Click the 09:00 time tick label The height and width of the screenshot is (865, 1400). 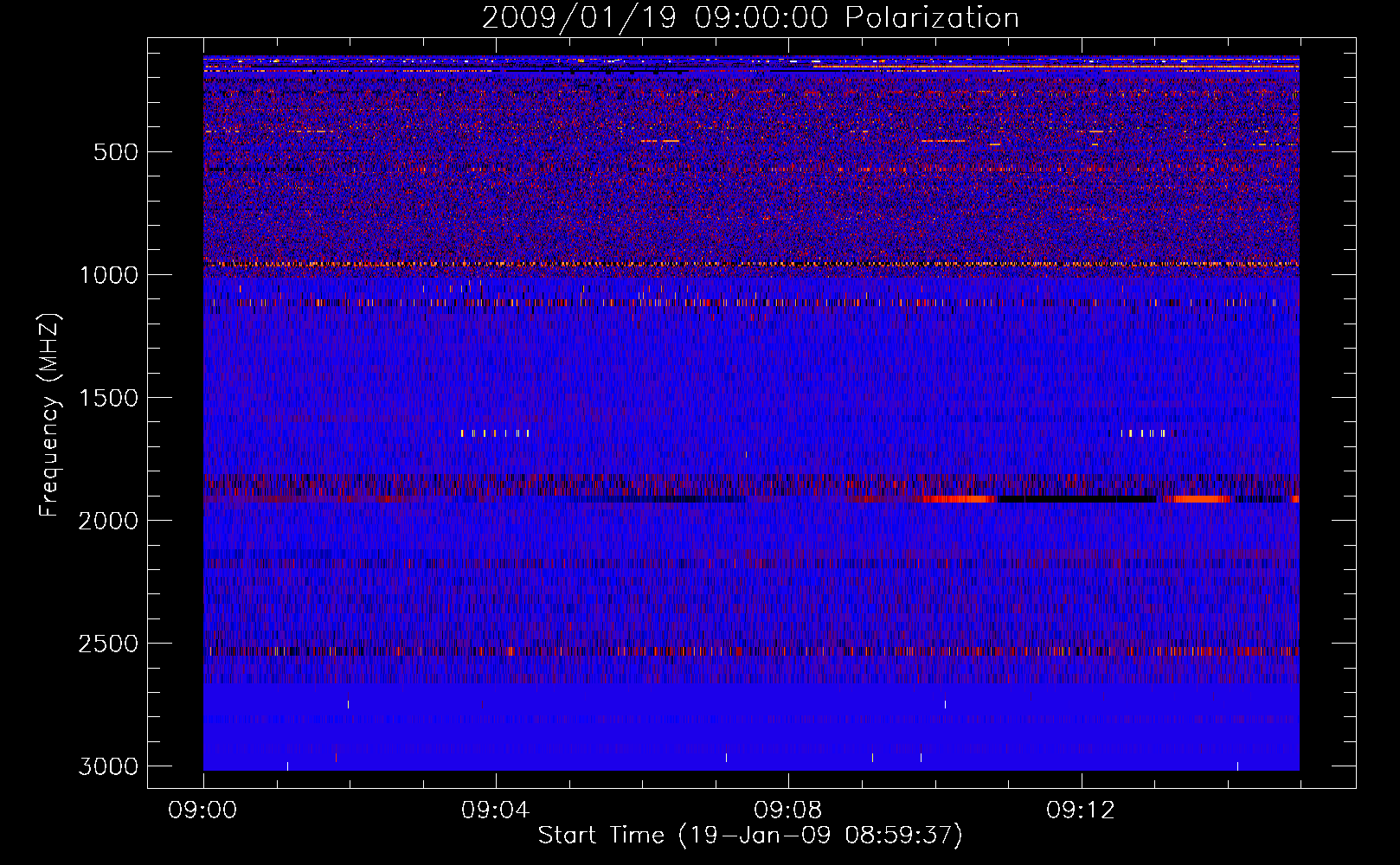click(203, 811)
